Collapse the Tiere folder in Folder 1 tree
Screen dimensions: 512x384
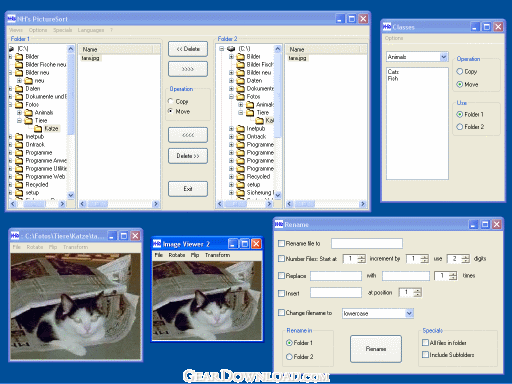point(19,121)
